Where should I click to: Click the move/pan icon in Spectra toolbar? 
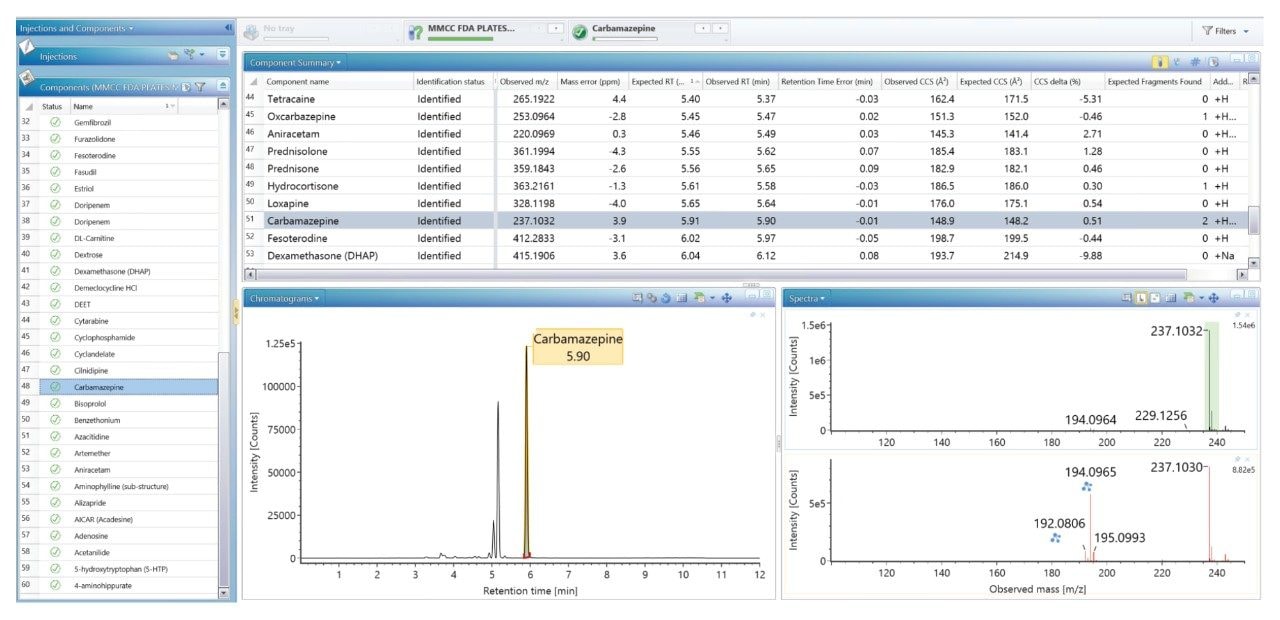[1213, 297]
